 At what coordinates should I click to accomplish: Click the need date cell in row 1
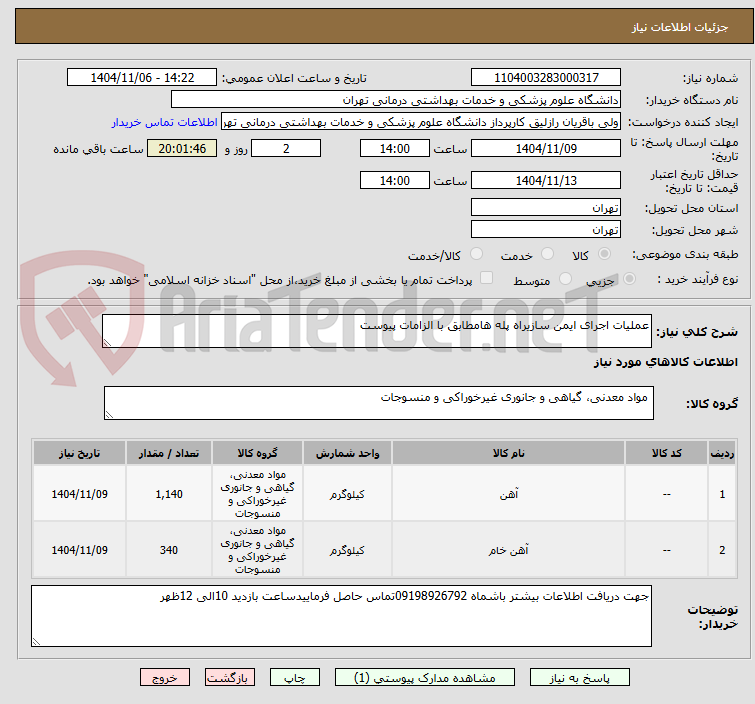click(79, 494)
